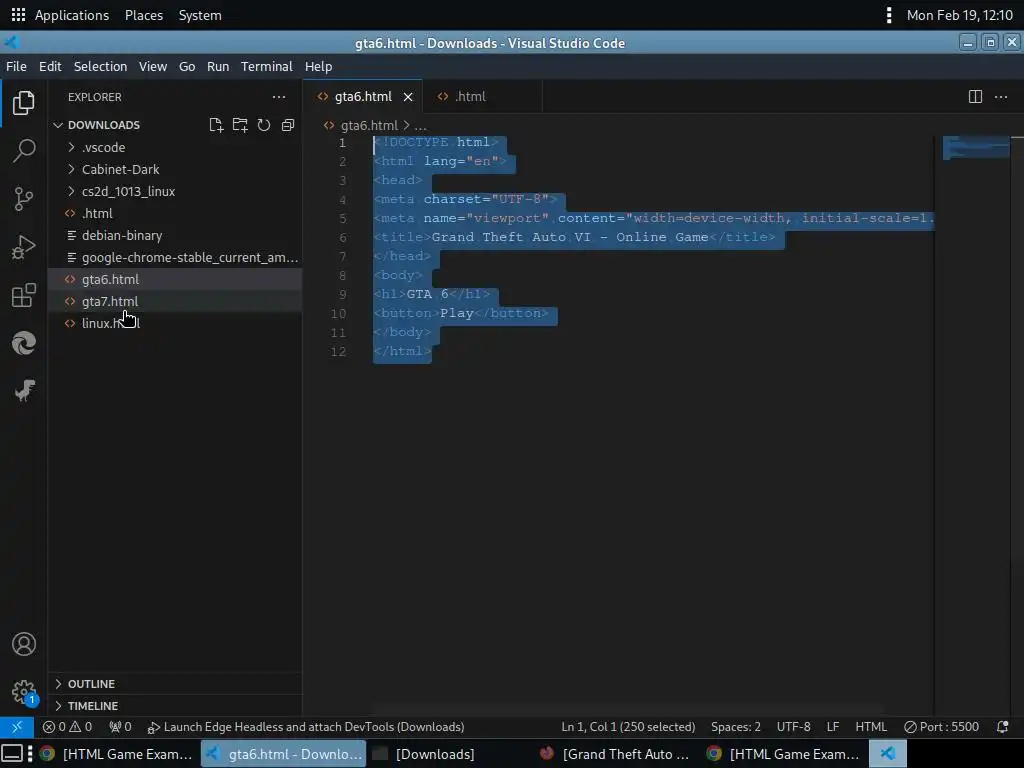The width and height of the screenshot is (1024, 768).
Task: Click Ln 1, Col 1 cursor position
Action: 628,727
